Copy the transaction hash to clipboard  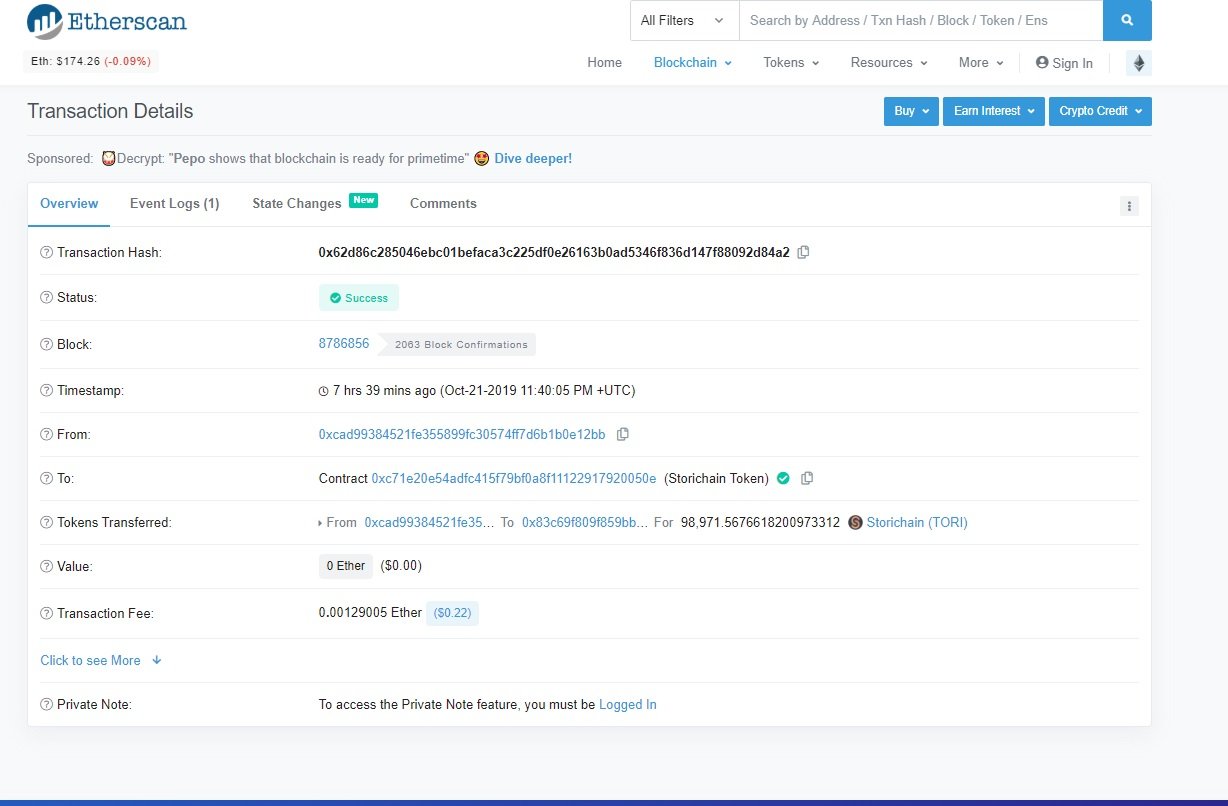point(803,252)
